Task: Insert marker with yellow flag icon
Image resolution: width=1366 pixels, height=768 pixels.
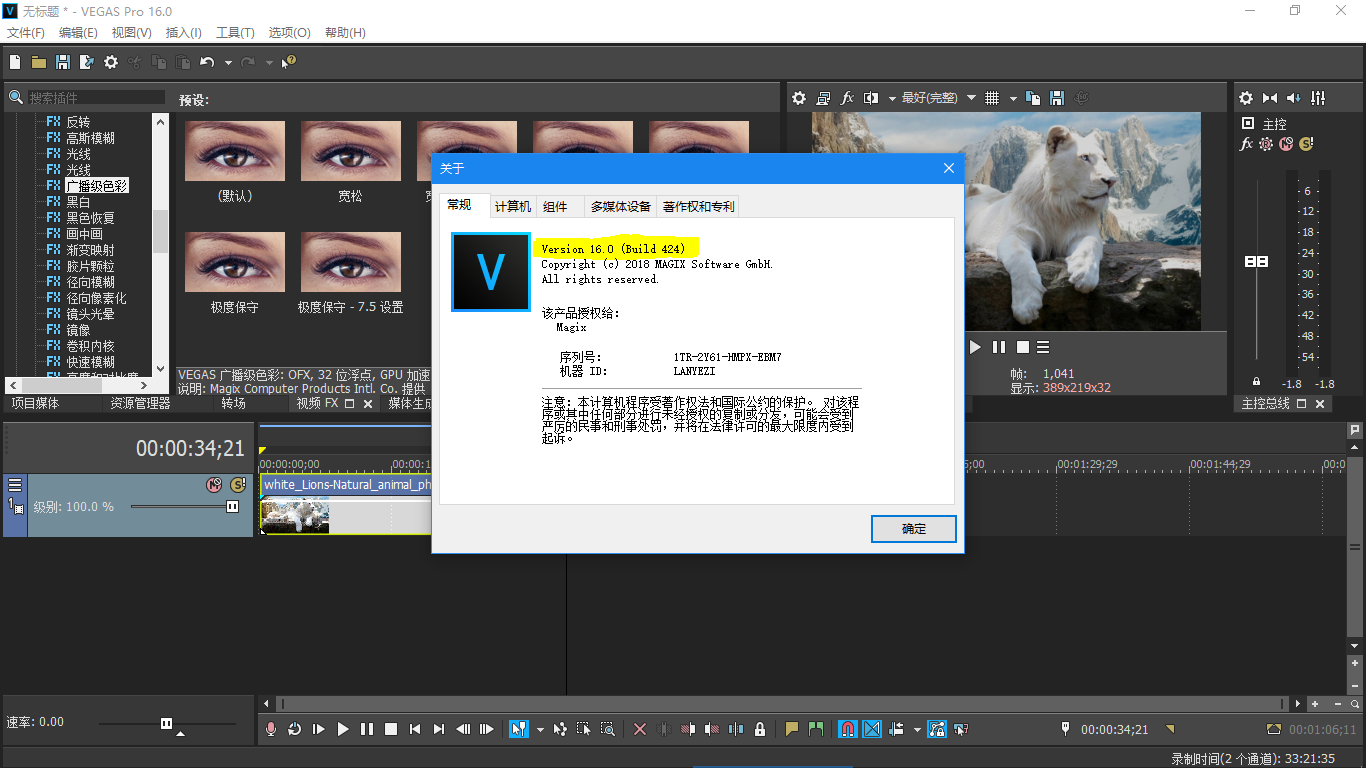Action: point(792,729)
